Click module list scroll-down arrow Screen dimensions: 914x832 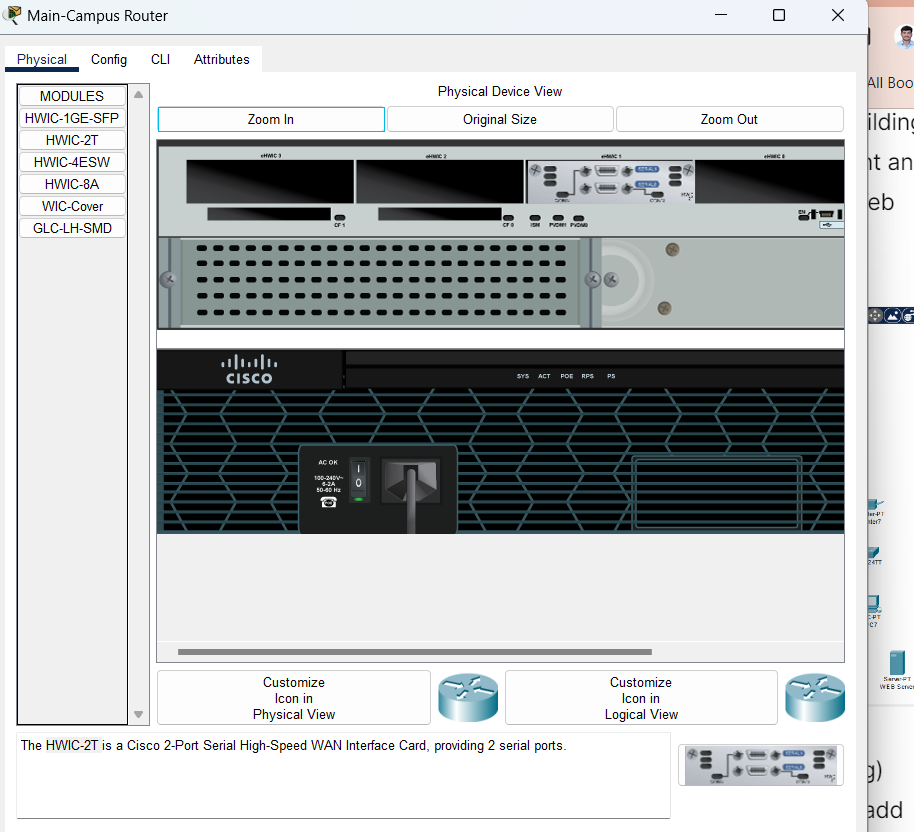click(x=139, y=714)
